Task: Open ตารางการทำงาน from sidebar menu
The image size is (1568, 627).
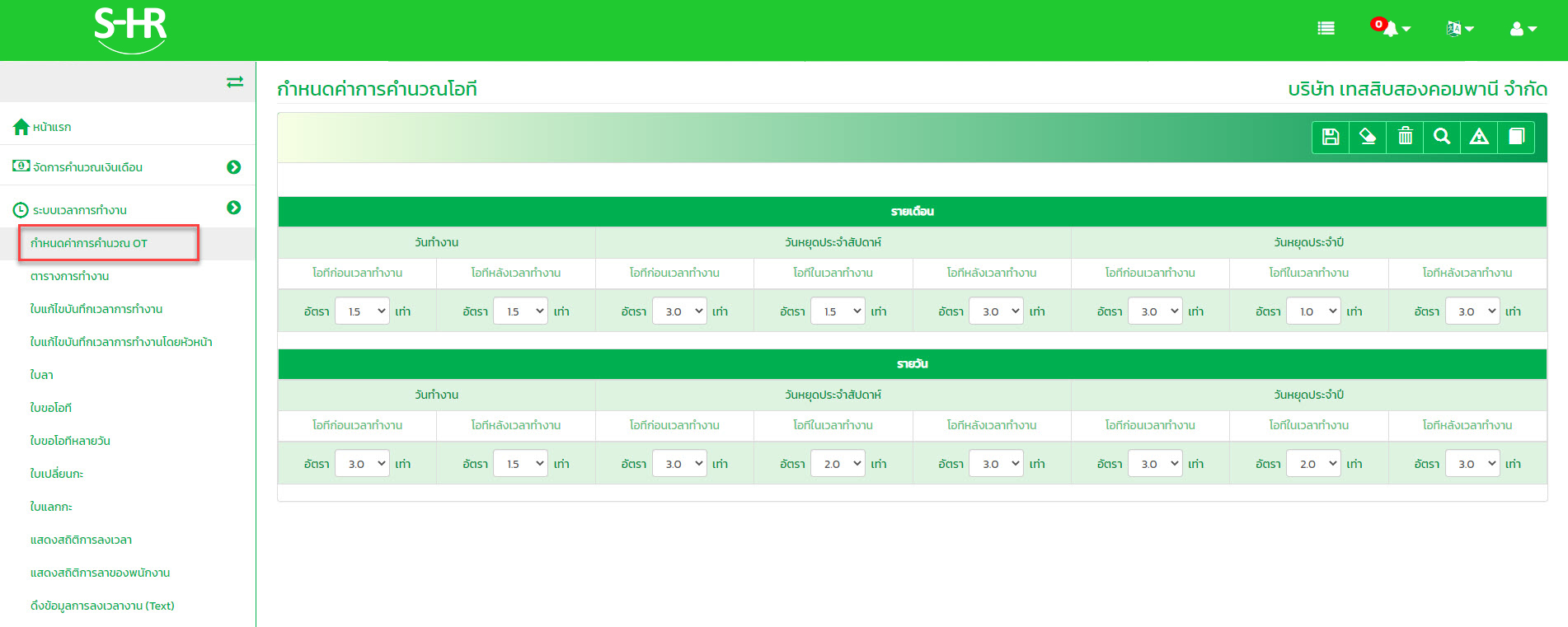Action: point(70,276)
